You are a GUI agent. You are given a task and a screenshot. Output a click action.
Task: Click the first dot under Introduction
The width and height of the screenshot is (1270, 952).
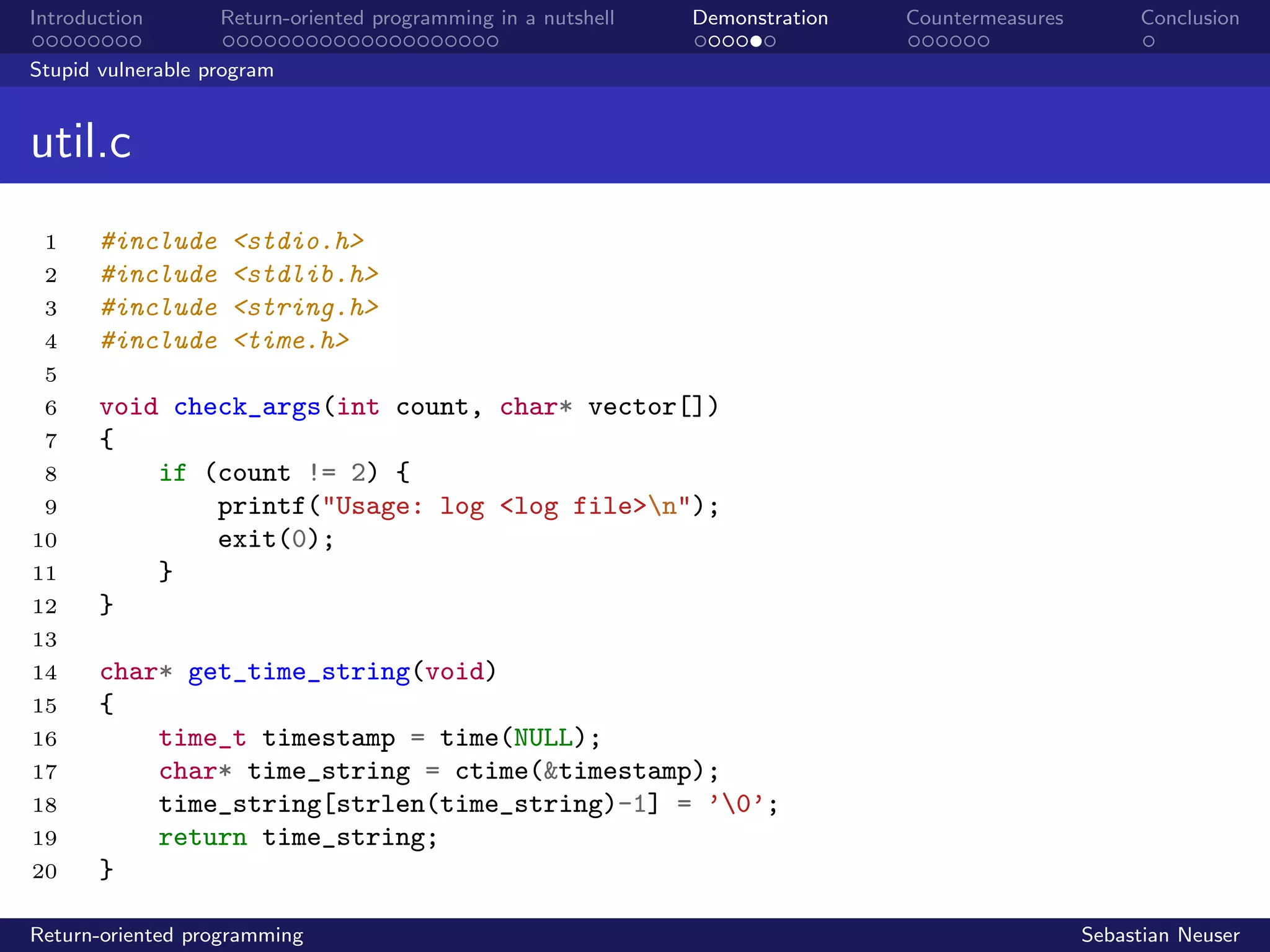point(38,42)
